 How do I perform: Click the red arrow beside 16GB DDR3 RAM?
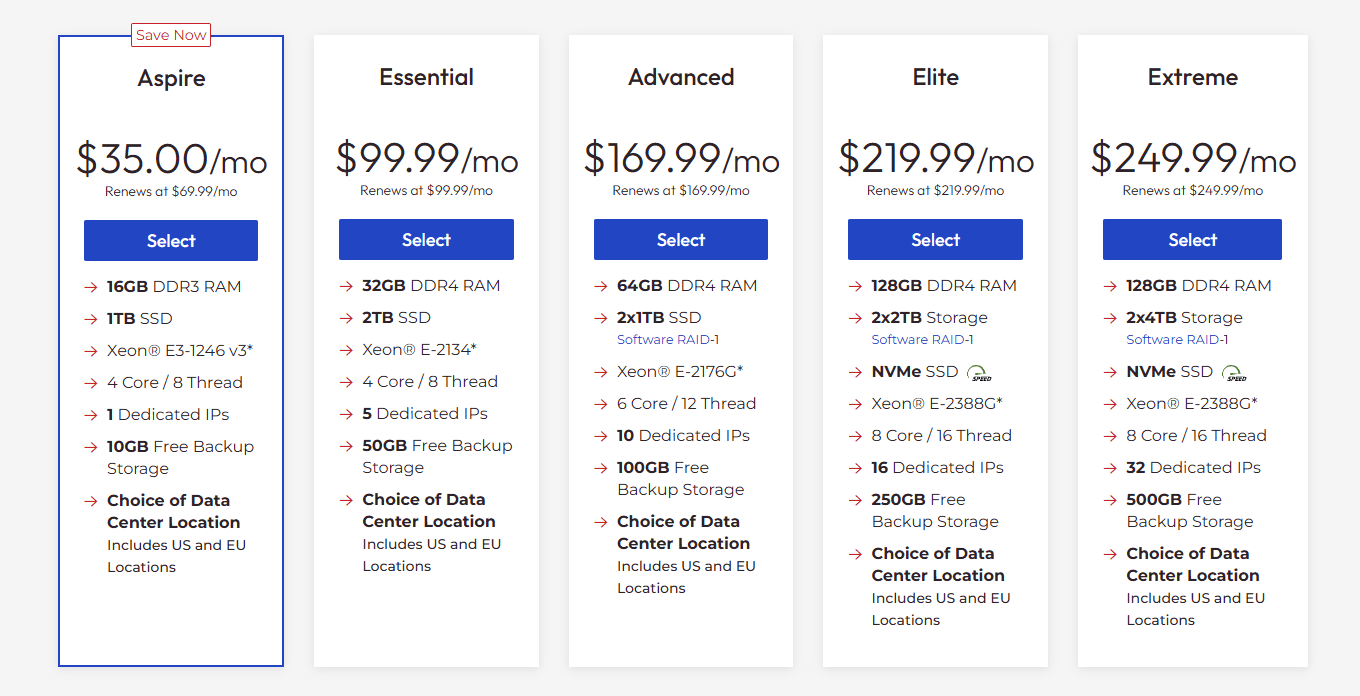pos(90,286)
